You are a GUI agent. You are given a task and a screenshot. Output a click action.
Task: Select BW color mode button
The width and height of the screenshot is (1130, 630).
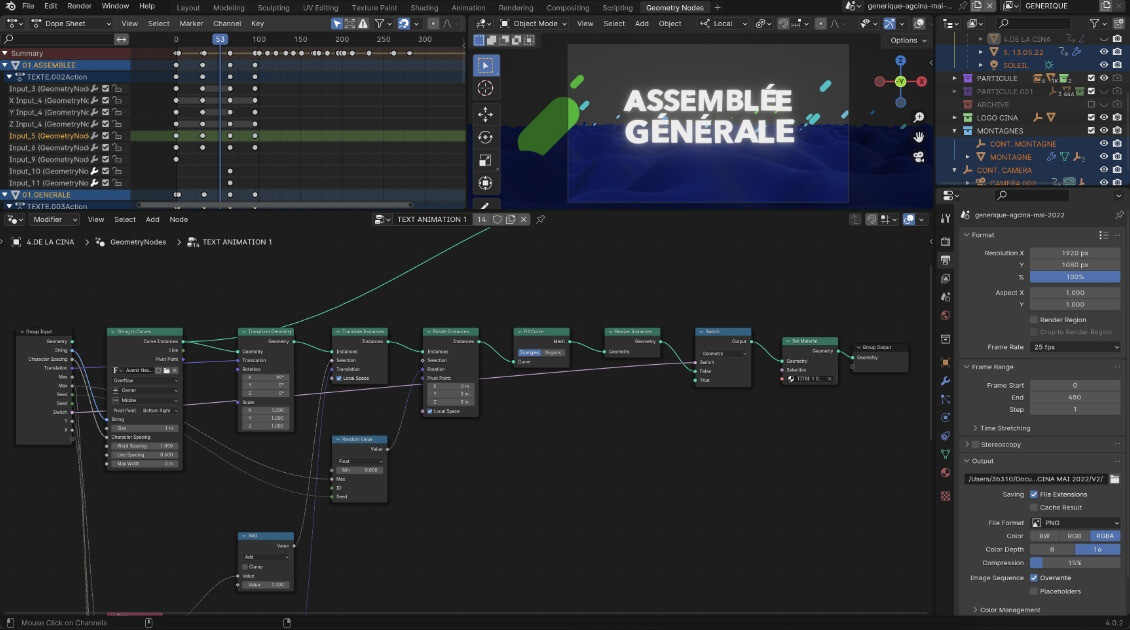point(1044,536)
